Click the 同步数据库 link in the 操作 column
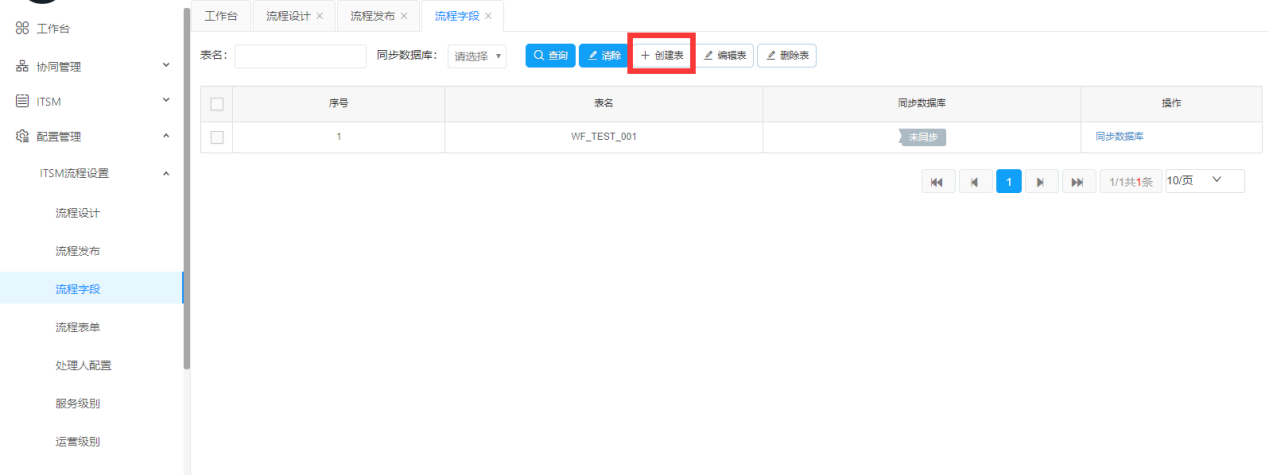 [1119, 137]
